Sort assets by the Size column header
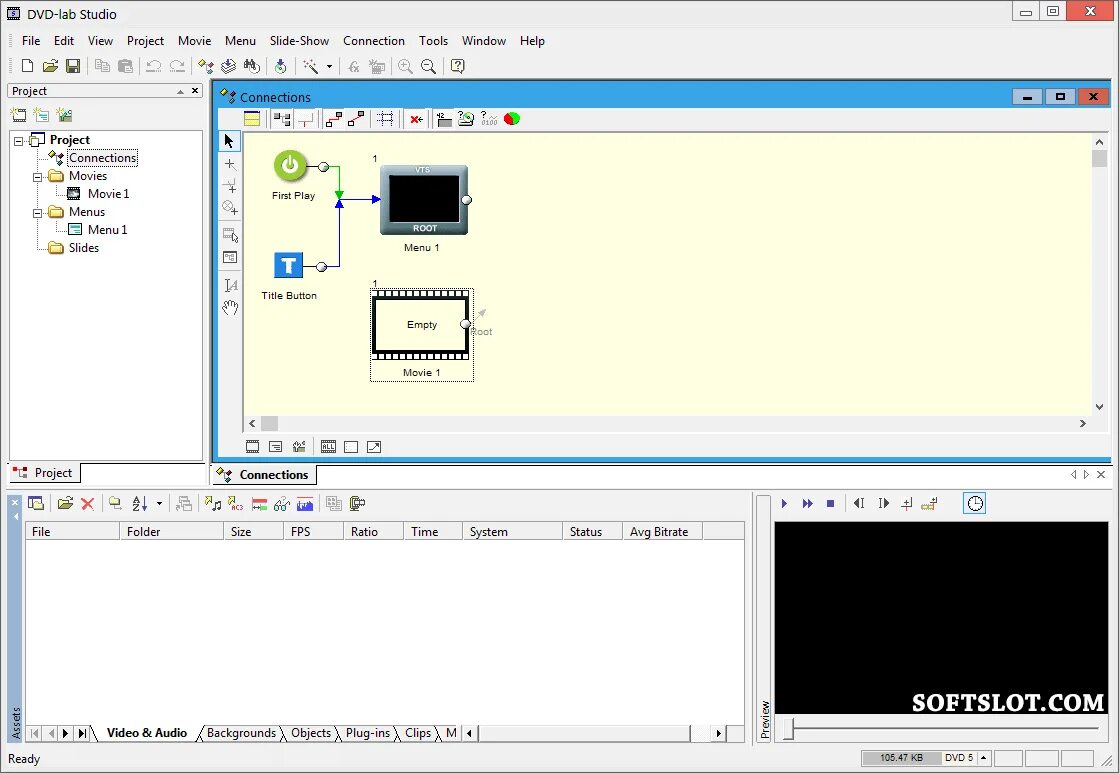The image size is (1119, 773). (253, 532)
